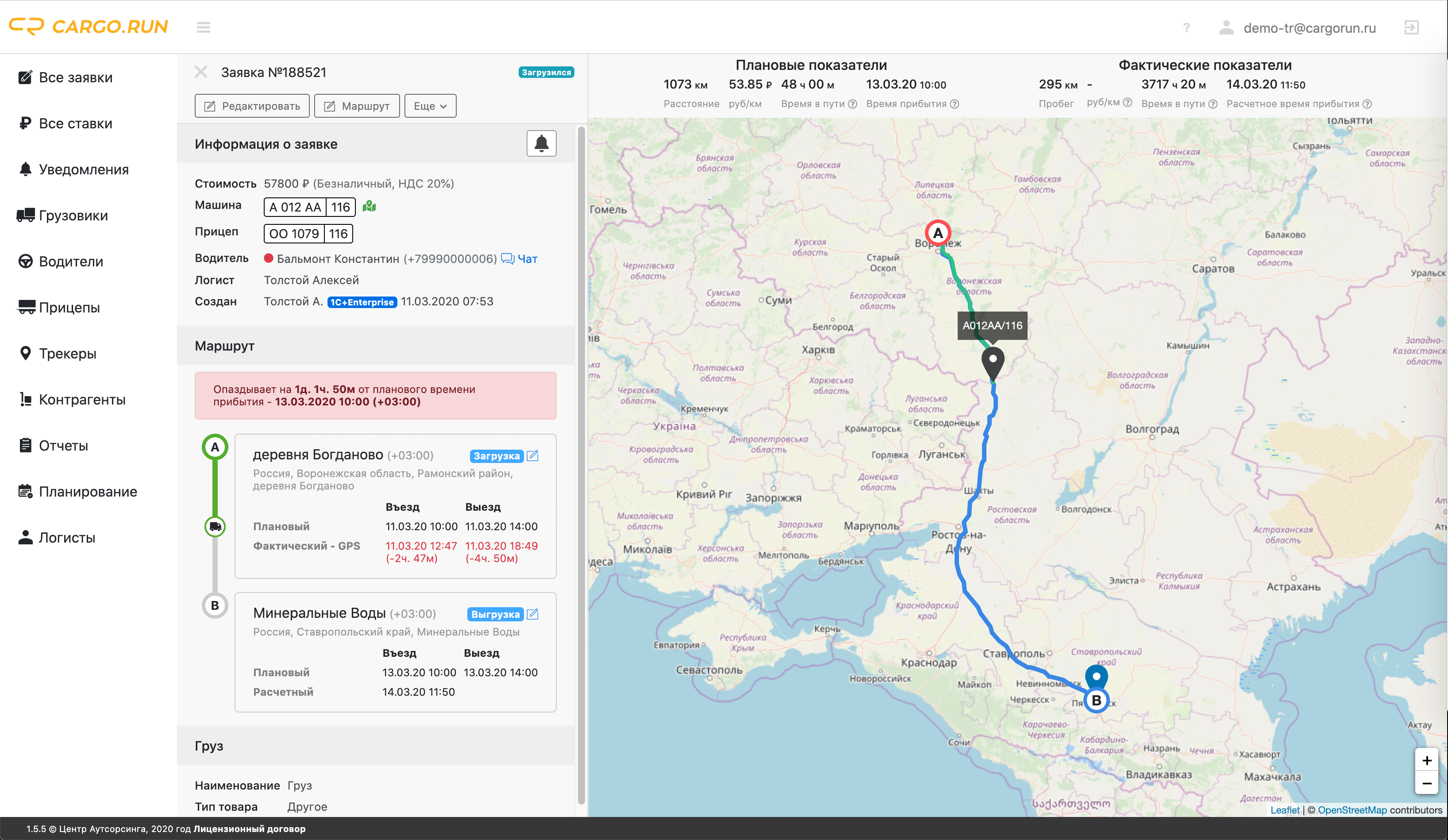Screen dimensions: 1448x840
Task: Click the notification bell button
Action: pyautogui.click(x=541, y=143)
